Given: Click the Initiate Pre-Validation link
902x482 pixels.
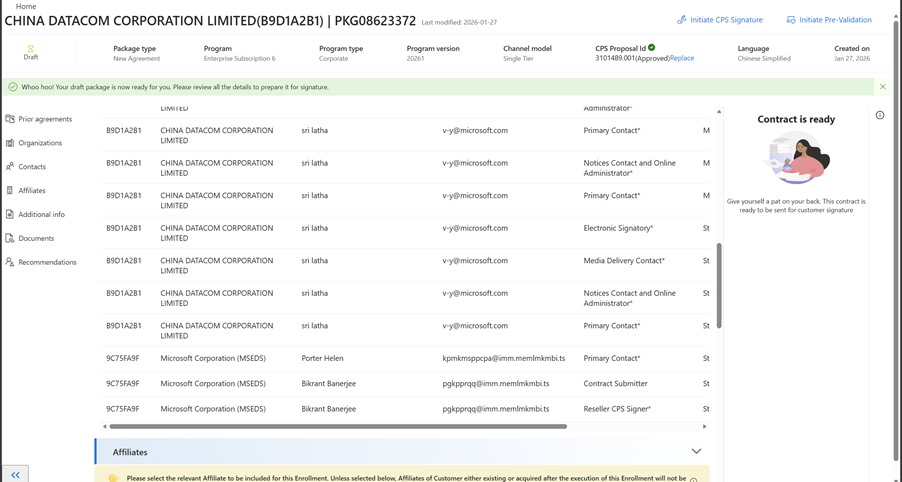Looking at the screenshot, I should click(x=835, y=20).
